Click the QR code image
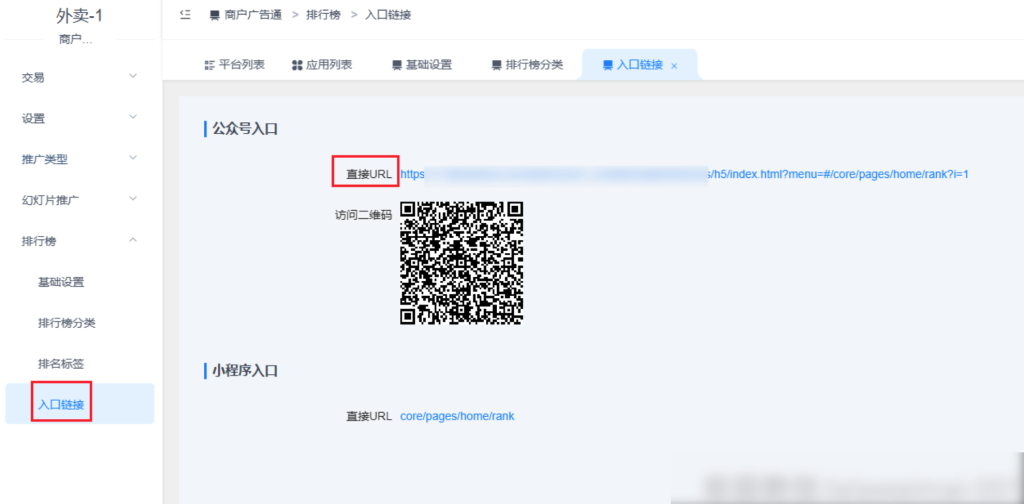 pos(461,263)
